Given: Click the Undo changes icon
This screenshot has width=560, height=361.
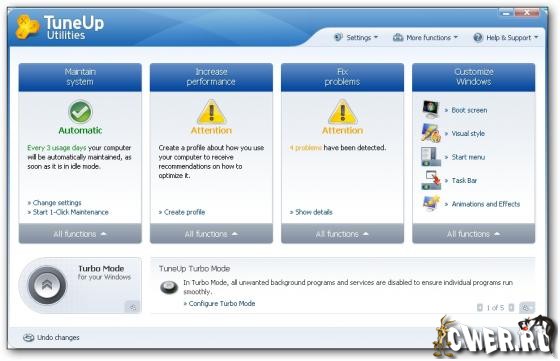Looking at the screenshot, I should [28, 337].
